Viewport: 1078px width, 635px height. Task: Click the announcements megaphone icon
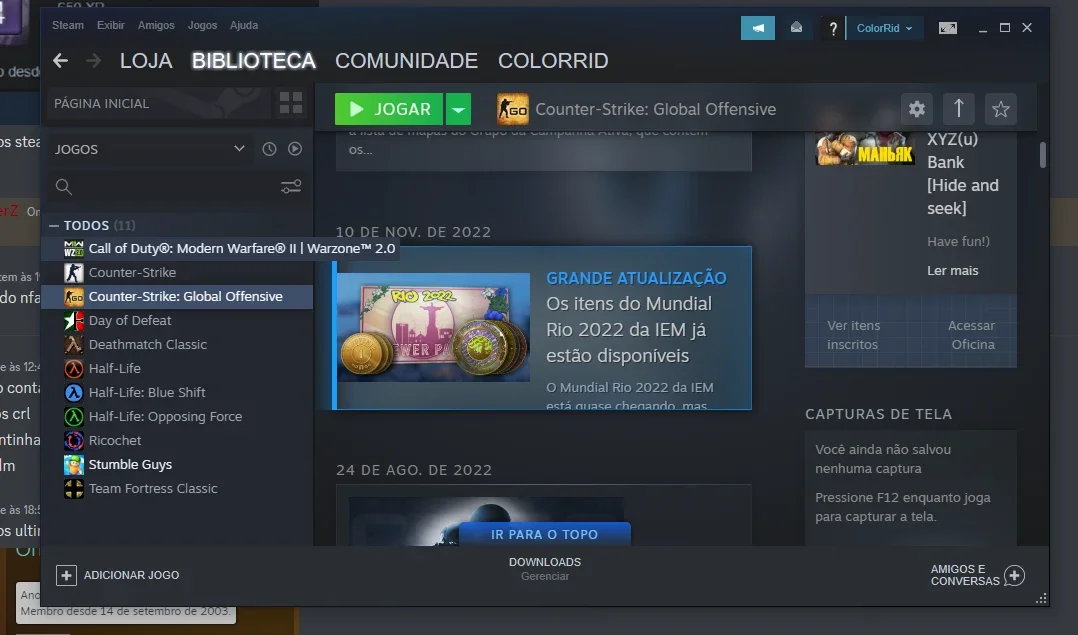point(758,28)
